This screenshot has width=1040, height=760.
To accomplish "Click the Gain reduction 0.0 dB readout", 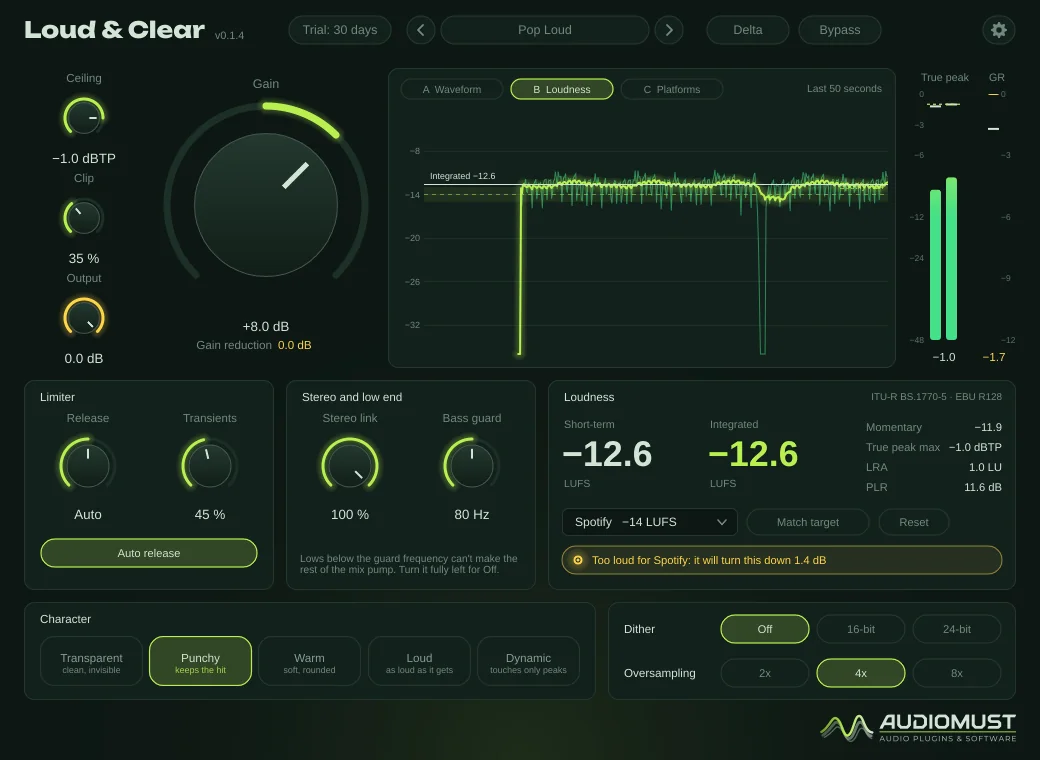I will point(253,345).
